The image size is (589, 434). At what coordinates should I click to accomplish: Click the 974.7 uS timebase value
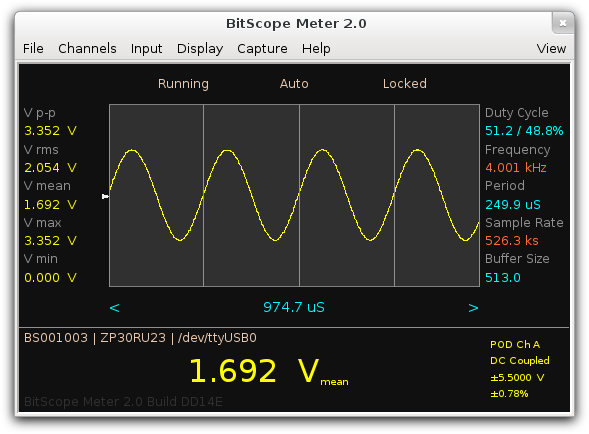(x=294, y=307)
